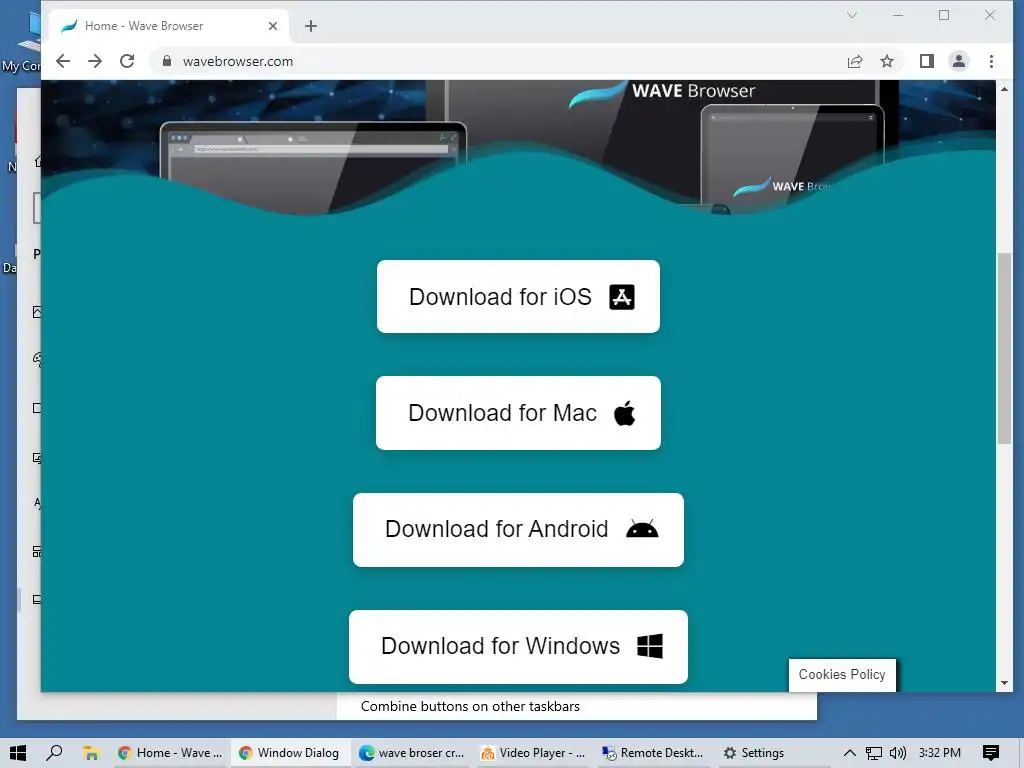Click Download for Windows button
The image size is (1024, 768).
click(x=519, y=647)
